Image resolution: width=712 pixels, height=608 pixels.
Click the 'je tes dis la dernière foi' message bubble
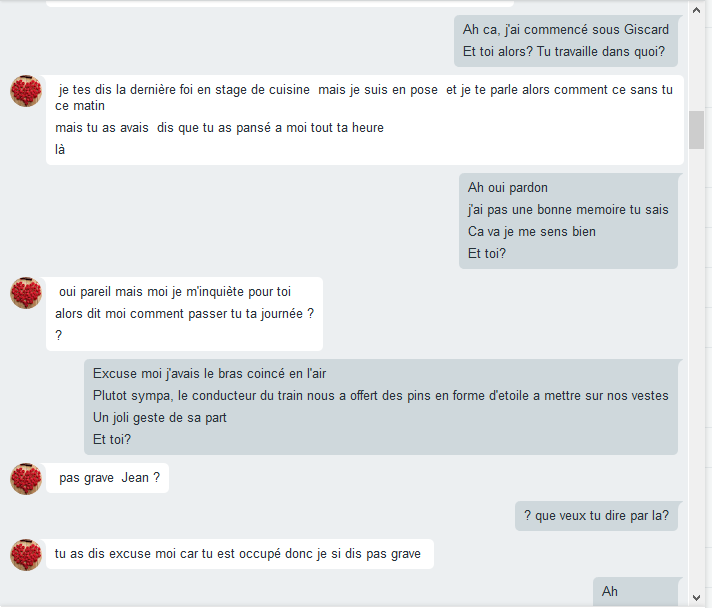[365, 120]
